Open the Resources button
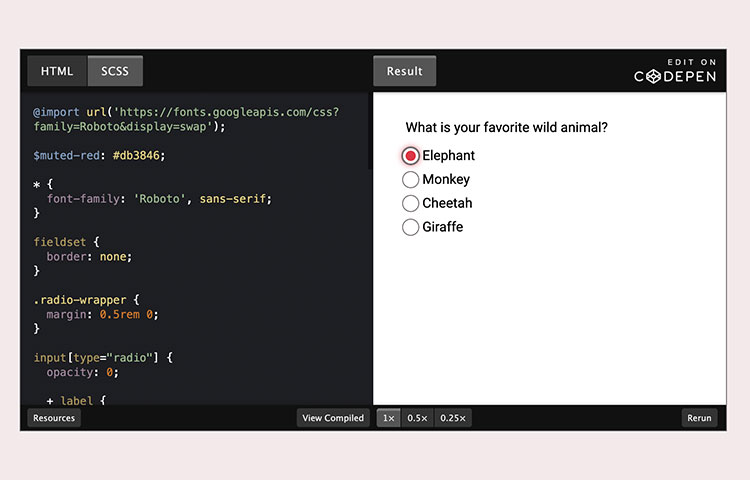The image size is (750, 480). (x=54, y=418)
